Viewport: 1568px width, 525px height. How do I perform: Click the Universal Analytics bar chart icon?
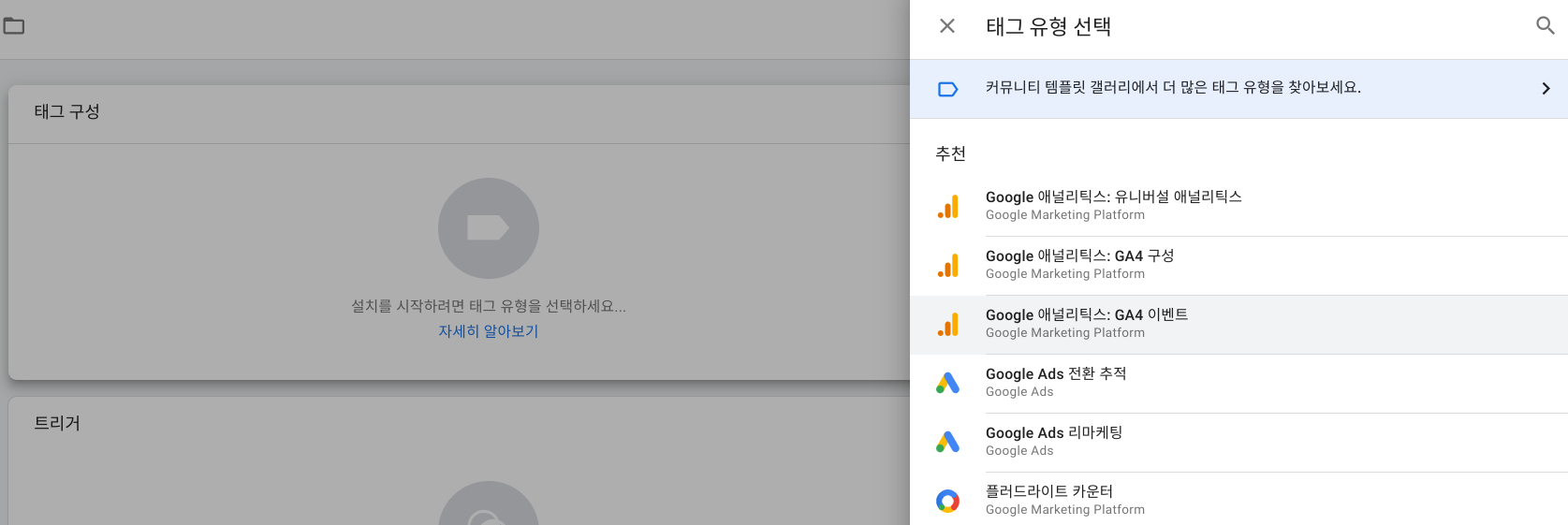(x=947, y=207)
